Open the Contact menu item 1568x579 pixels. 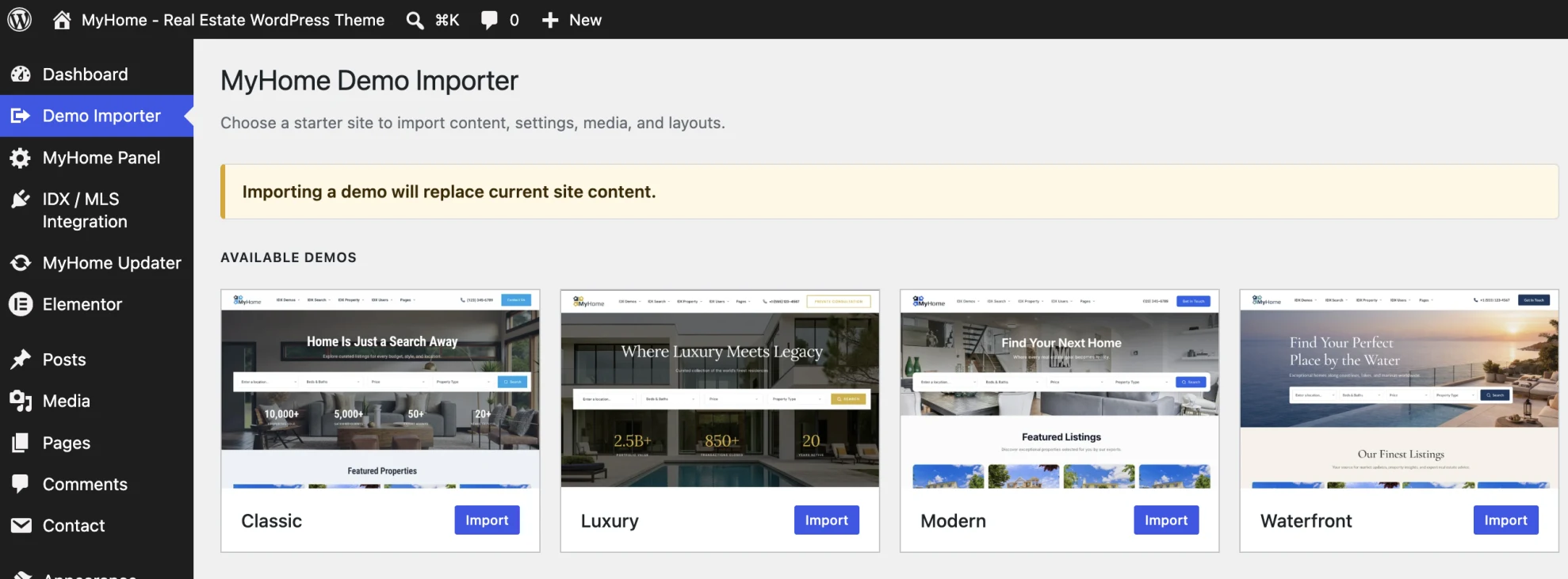[x=97, y=525]
